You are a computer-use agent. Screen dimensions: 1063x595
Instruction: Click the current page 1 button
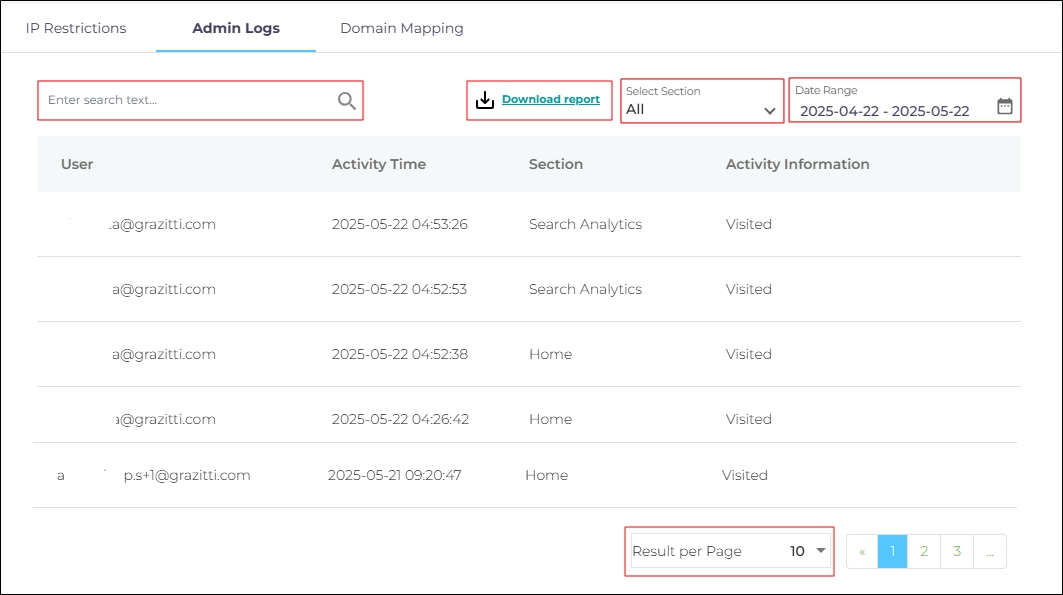[892, 551]
